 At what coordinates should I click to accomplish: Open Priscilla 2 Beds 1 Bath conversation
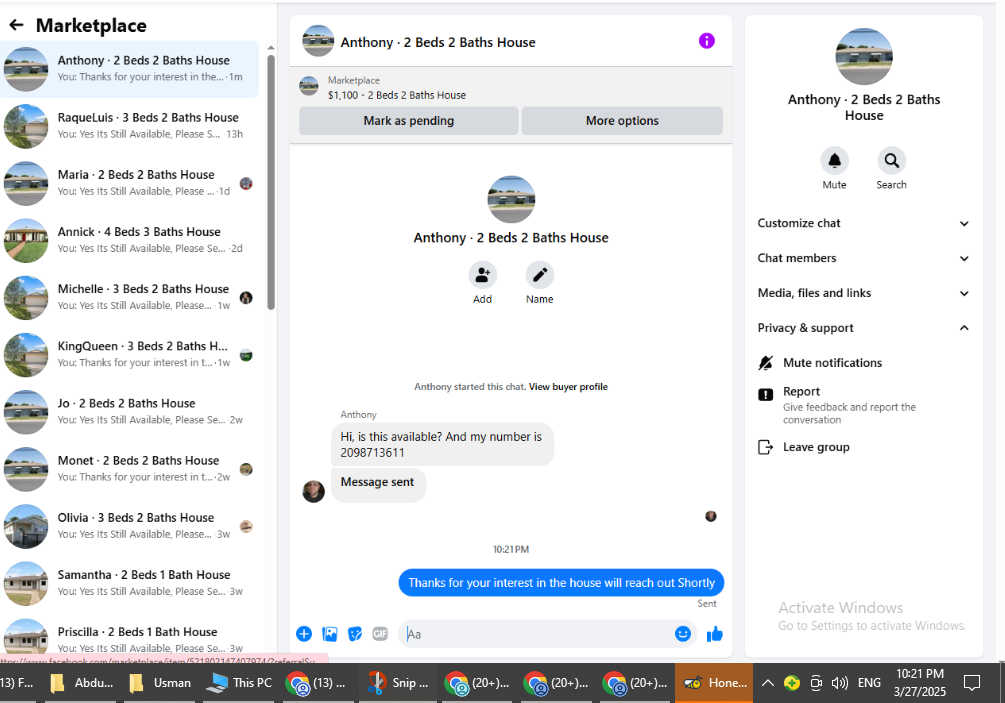(129, 637)
